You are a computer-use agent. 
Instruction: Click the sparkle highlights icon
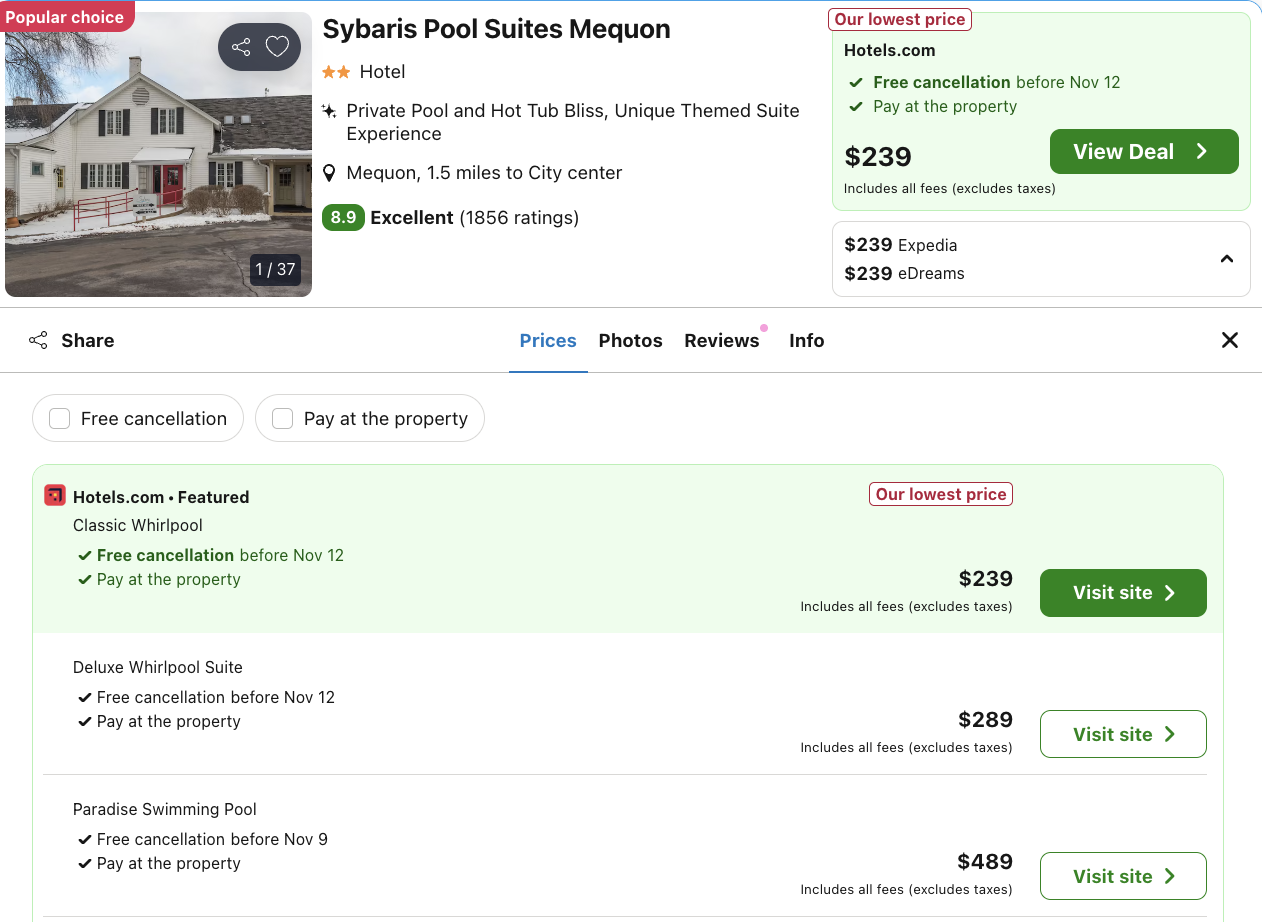click(x=329, y=111)
